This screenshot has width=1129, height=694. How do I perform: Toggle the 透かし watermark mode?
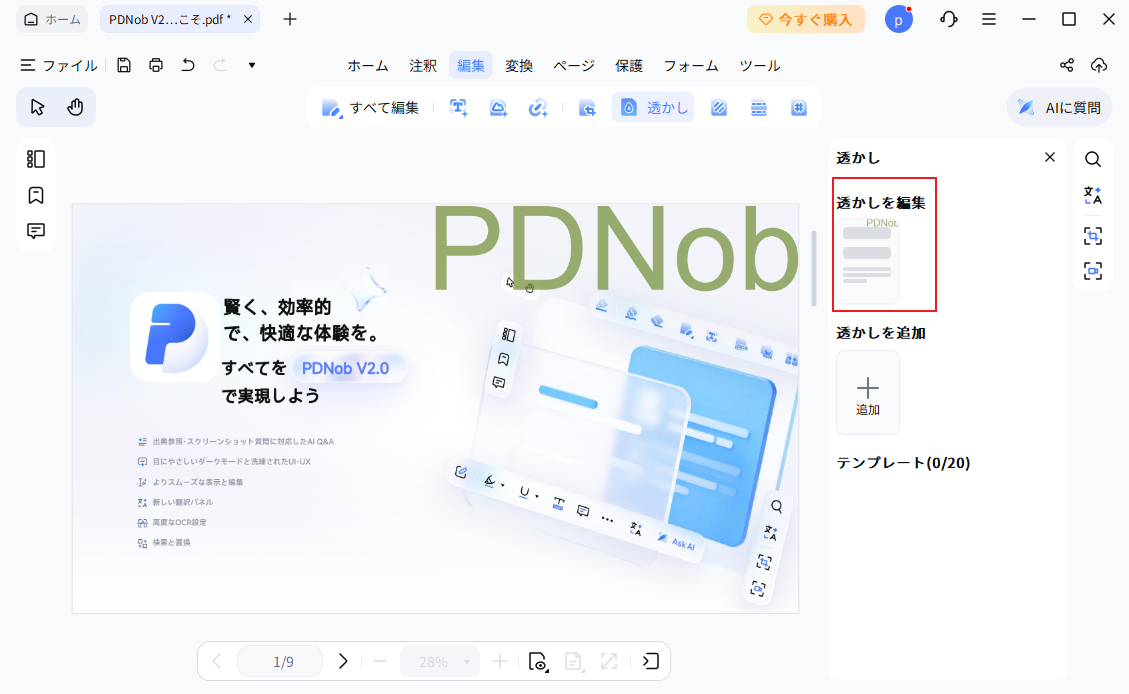pyautogui.click(x=652, y=107)
